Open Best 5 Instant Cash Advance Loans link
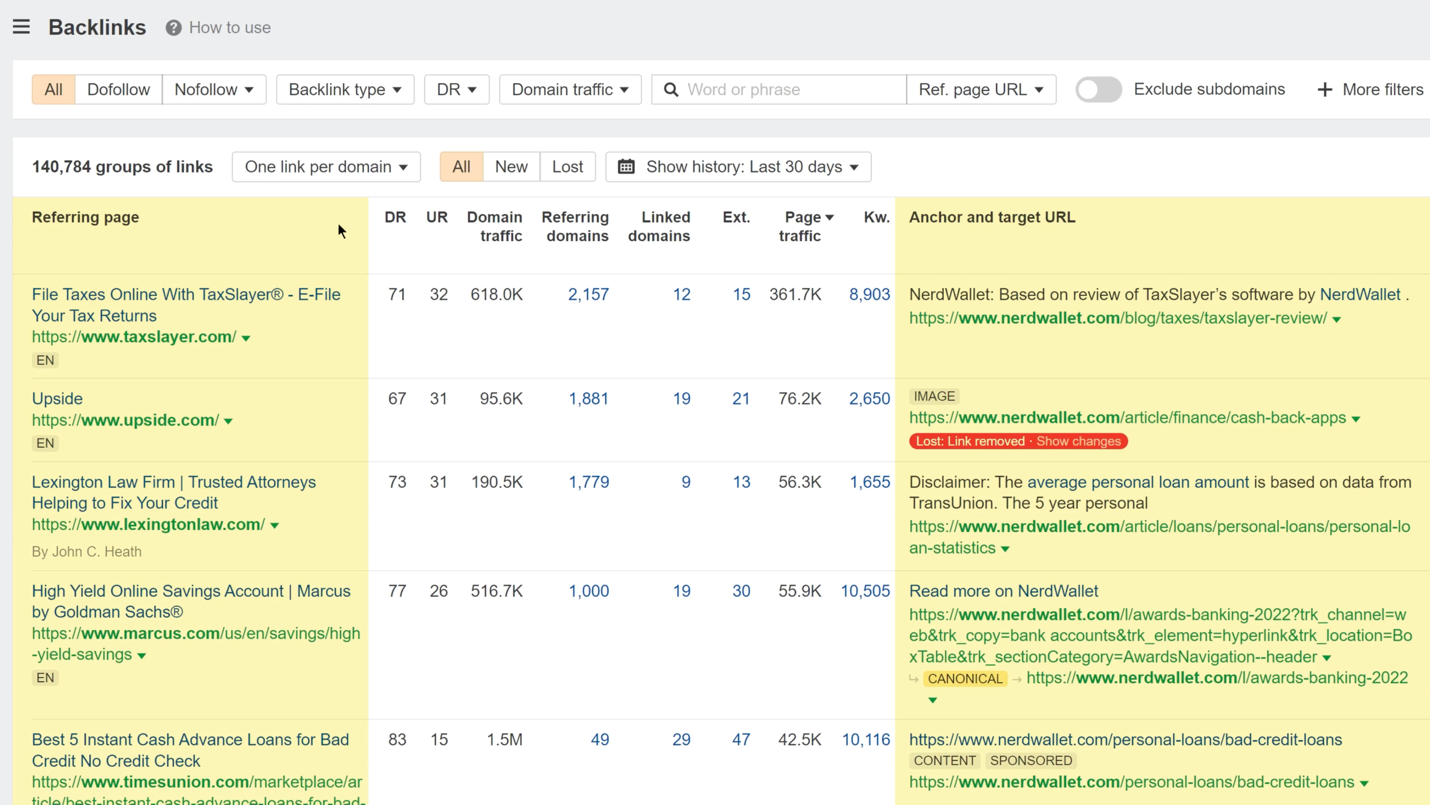 coord(190,750)
